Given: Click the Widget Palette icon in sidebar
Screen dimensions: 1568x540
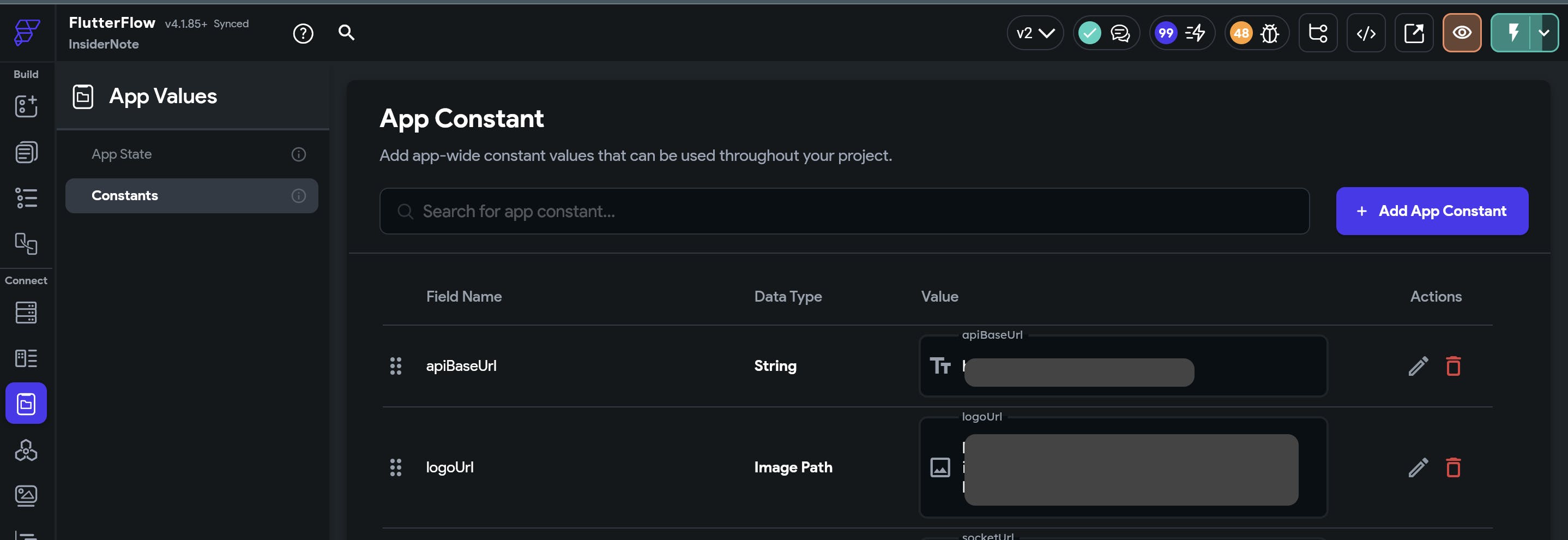Looking at the screenshot, I should [26, 106].
